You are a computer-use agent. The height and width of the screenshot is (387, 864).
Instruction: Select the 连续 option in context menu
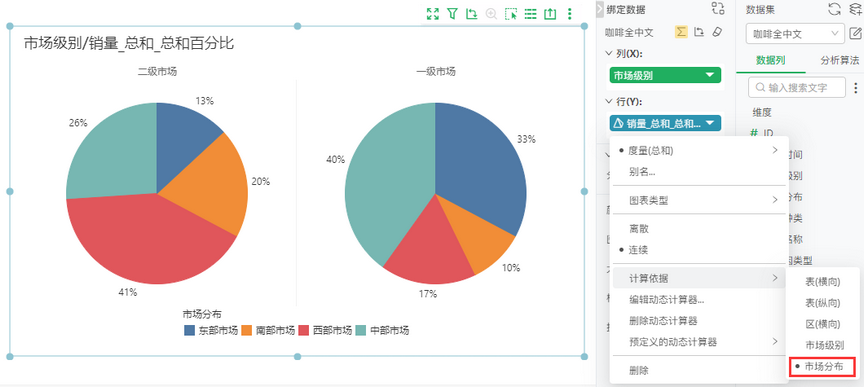pyautogui.click(x=639, y=250)
